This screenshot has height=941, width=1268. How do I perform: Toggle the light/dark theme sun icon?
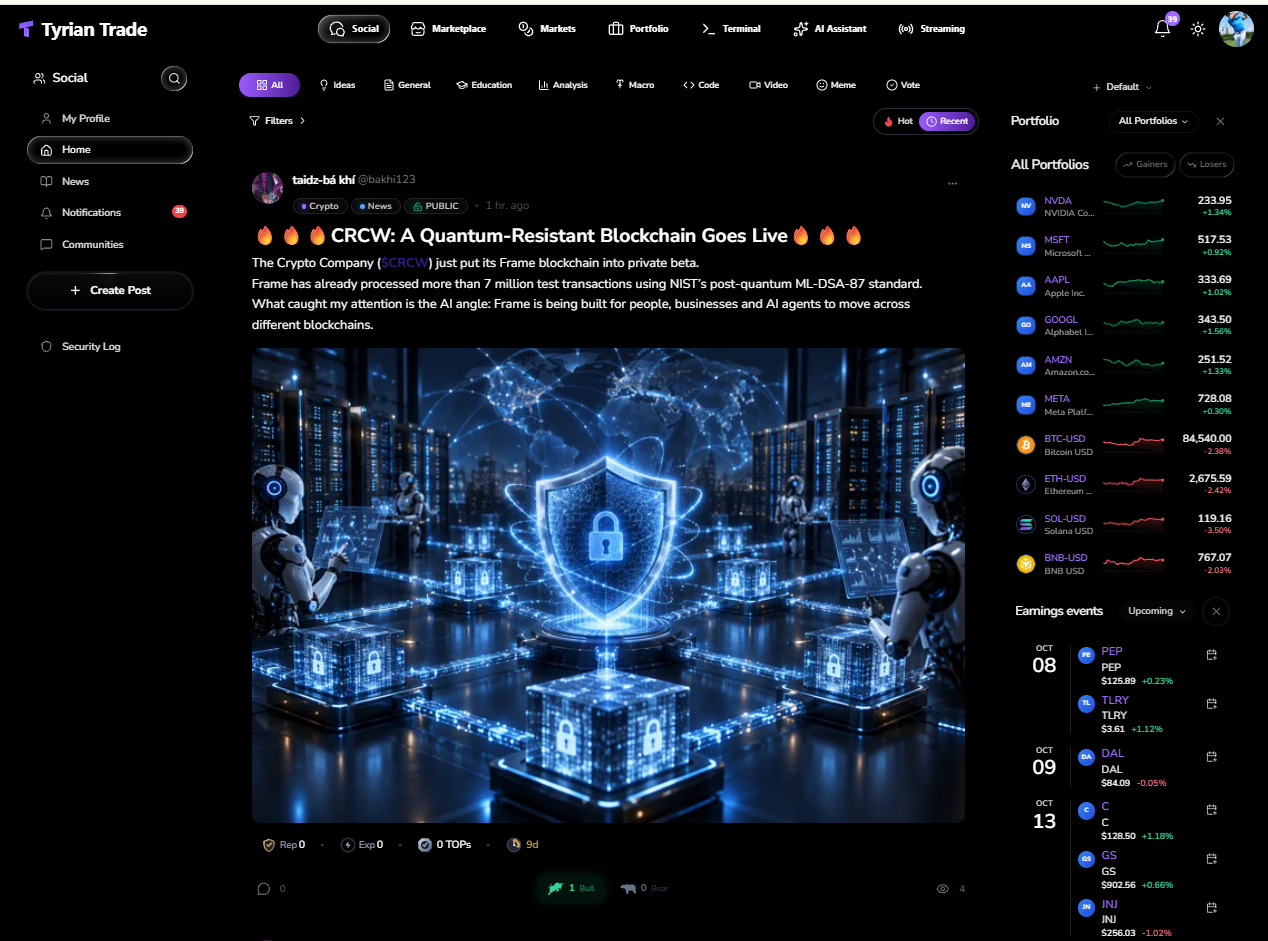point(1198,29)
